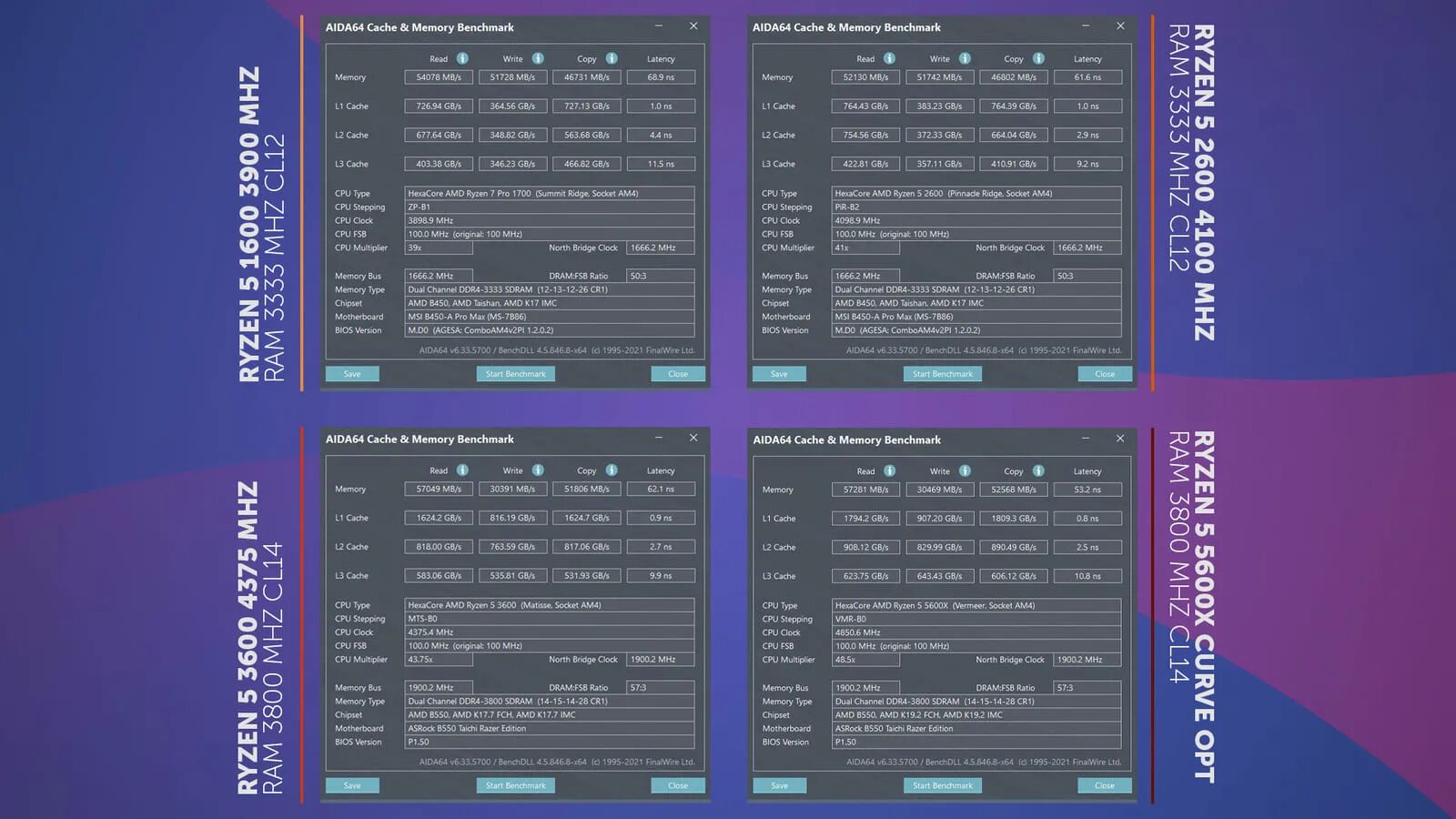Close the Ryzen 5 2600 window via X

(x=1120, y=26)
